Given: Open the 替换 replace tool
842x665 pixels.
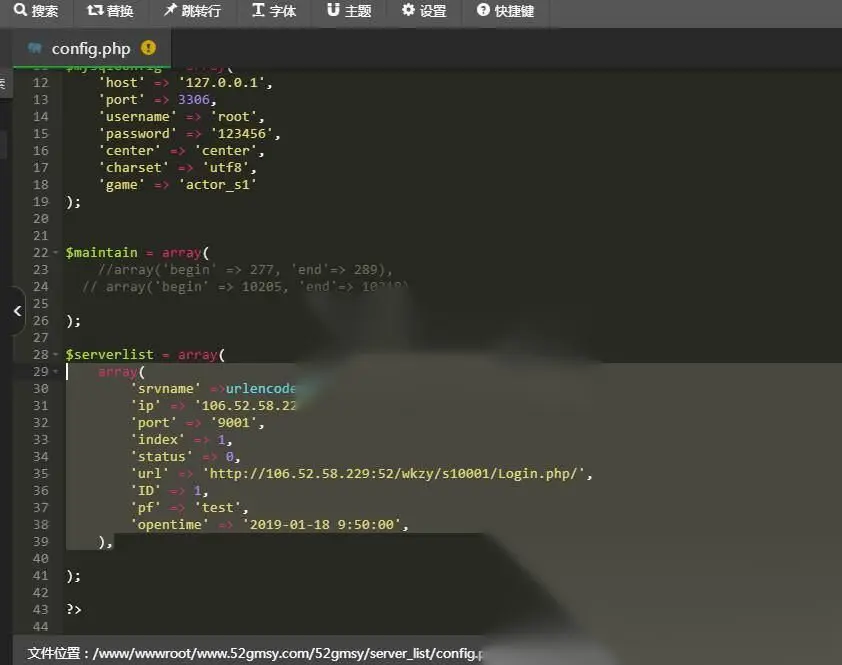Looking at the screenshot, I should point(110,11).
